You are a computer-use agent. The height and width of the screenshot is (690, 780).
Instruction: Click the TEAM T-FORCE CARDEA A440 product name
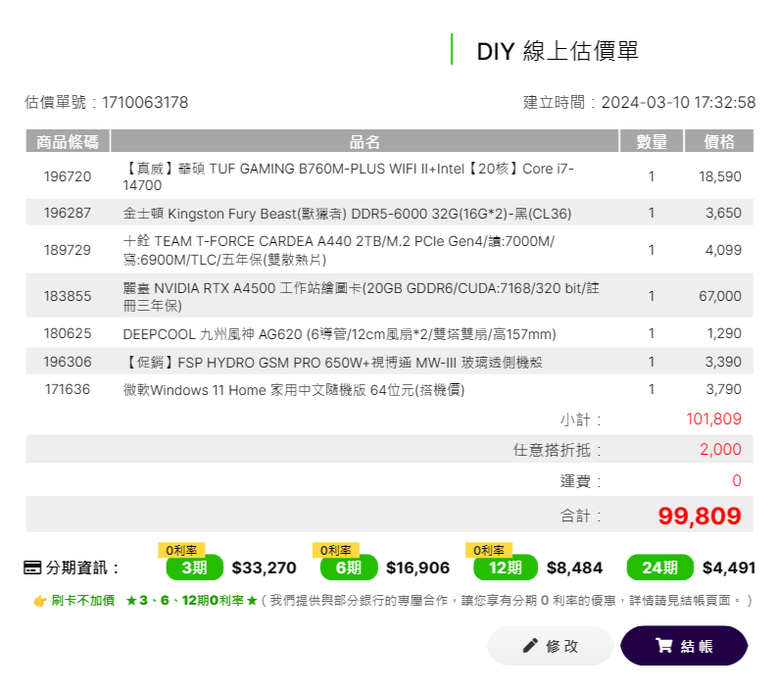pyautogui.click(x=338, y=250)
